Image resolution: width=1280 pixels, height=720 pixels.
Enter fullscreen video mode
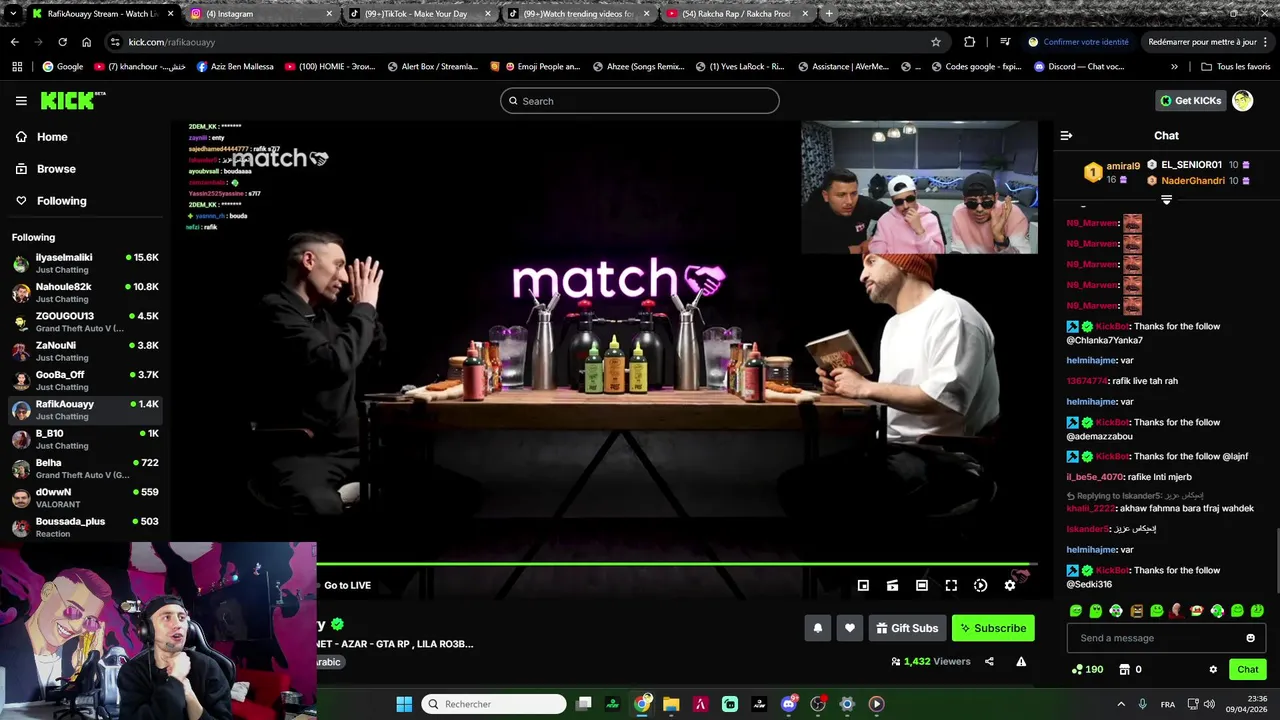(x=951, y=586)
